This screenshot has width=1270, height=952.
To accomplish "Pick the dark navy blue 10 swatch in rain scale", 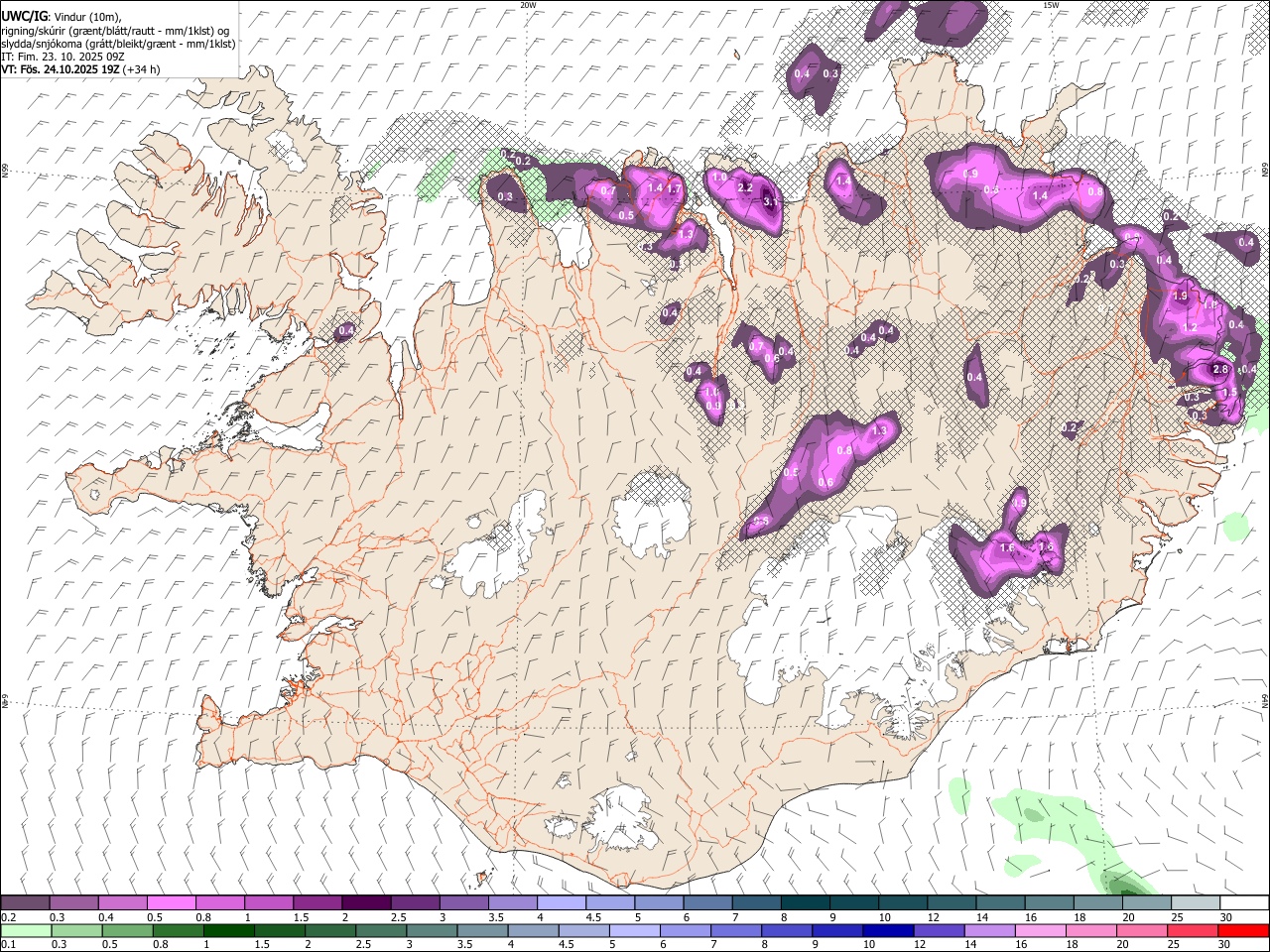I will pos(888,930).
